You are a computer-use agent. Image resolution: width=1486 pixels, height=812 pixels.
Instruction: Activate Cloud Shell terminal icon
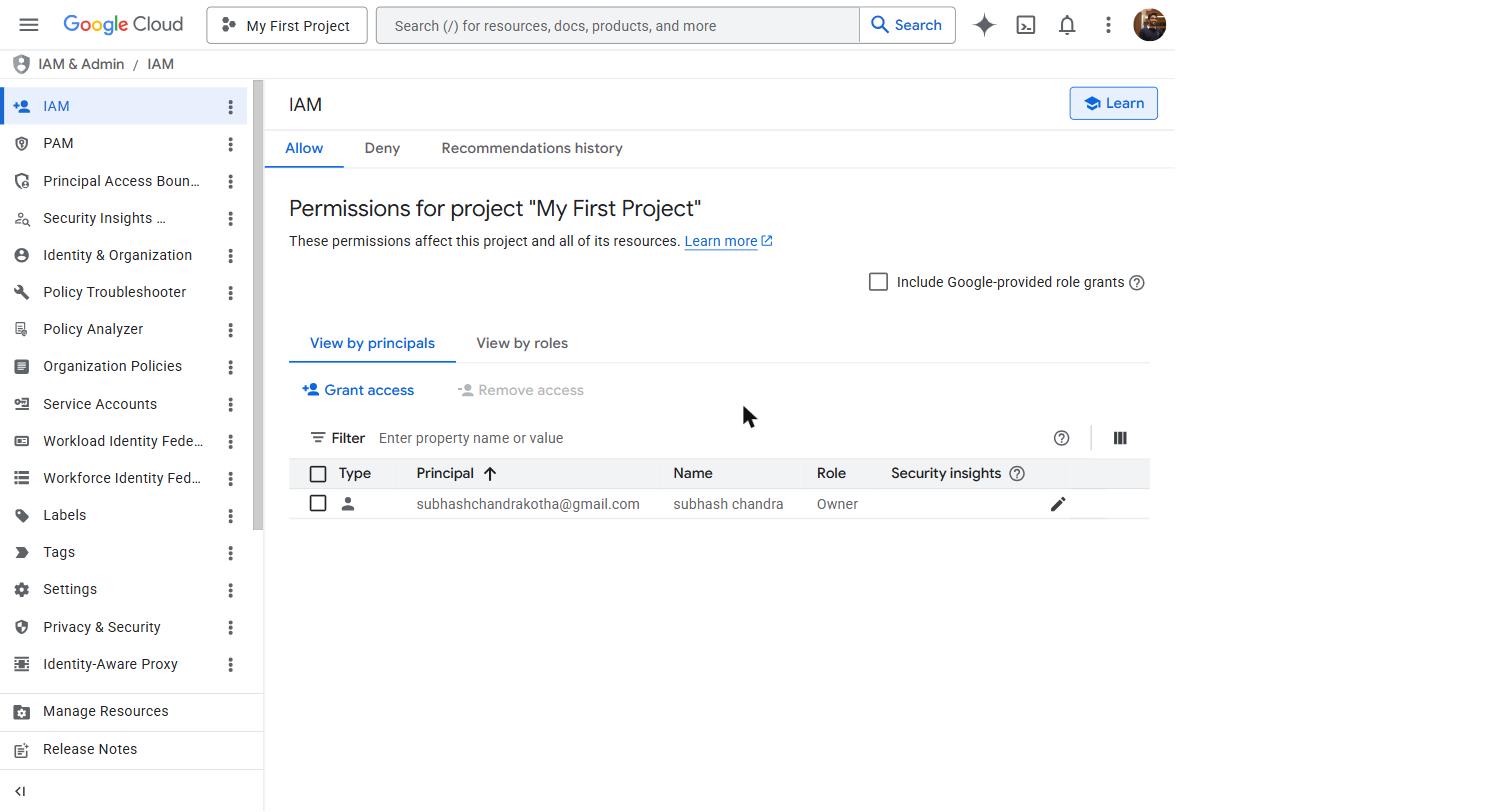1026,25
